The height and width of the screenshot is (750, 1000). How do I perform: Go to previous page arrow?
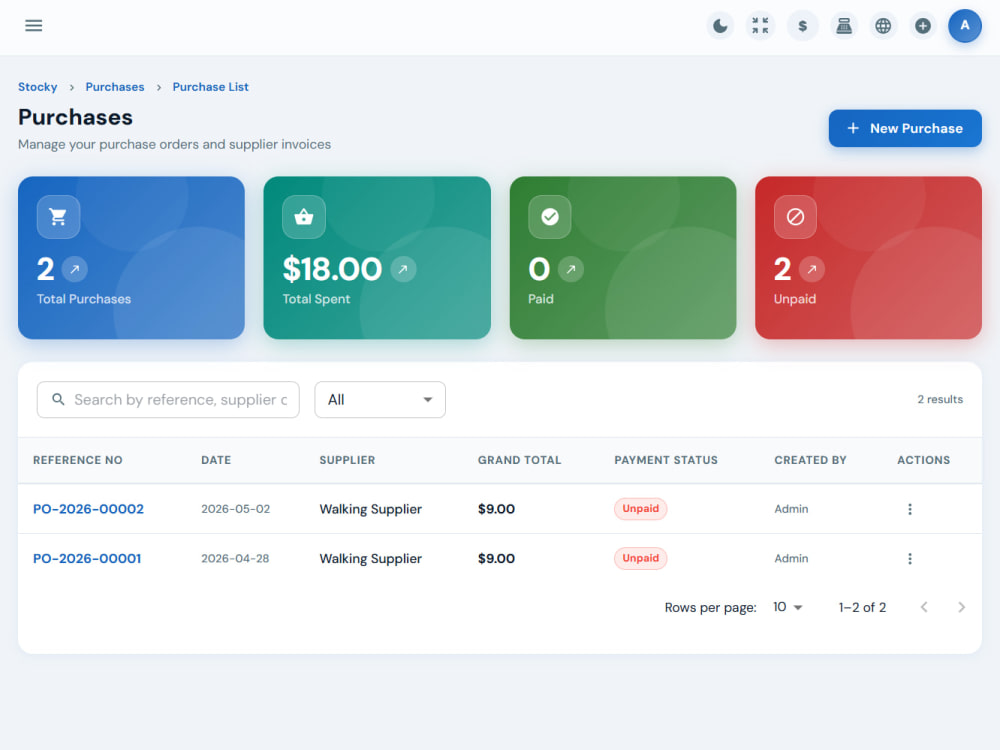[x=924, y=607]
